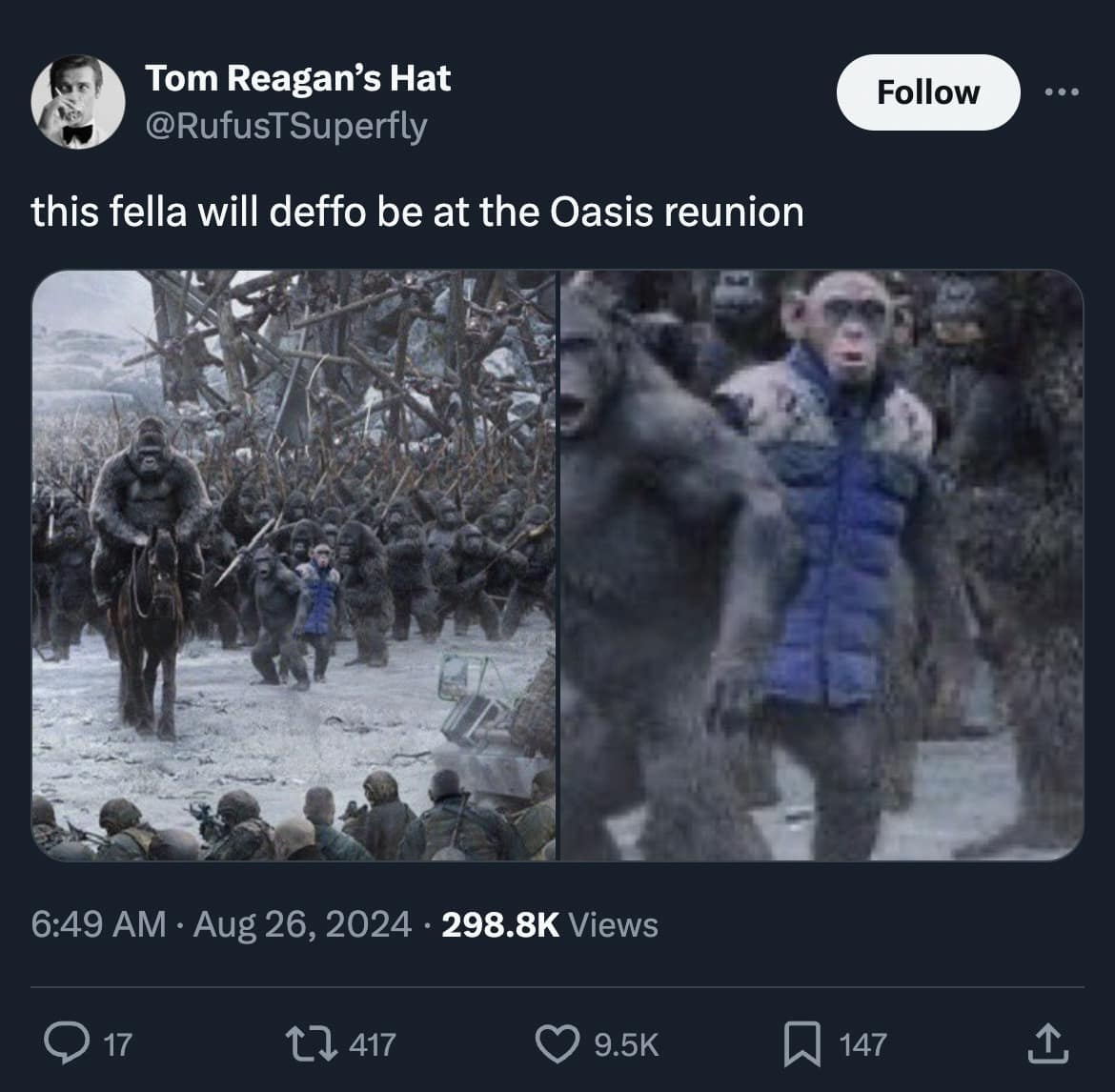Viewport: 1115px width, 1092px height.
Task: Bookmark the tweet using the bookmark icon
Action: 804,1043
